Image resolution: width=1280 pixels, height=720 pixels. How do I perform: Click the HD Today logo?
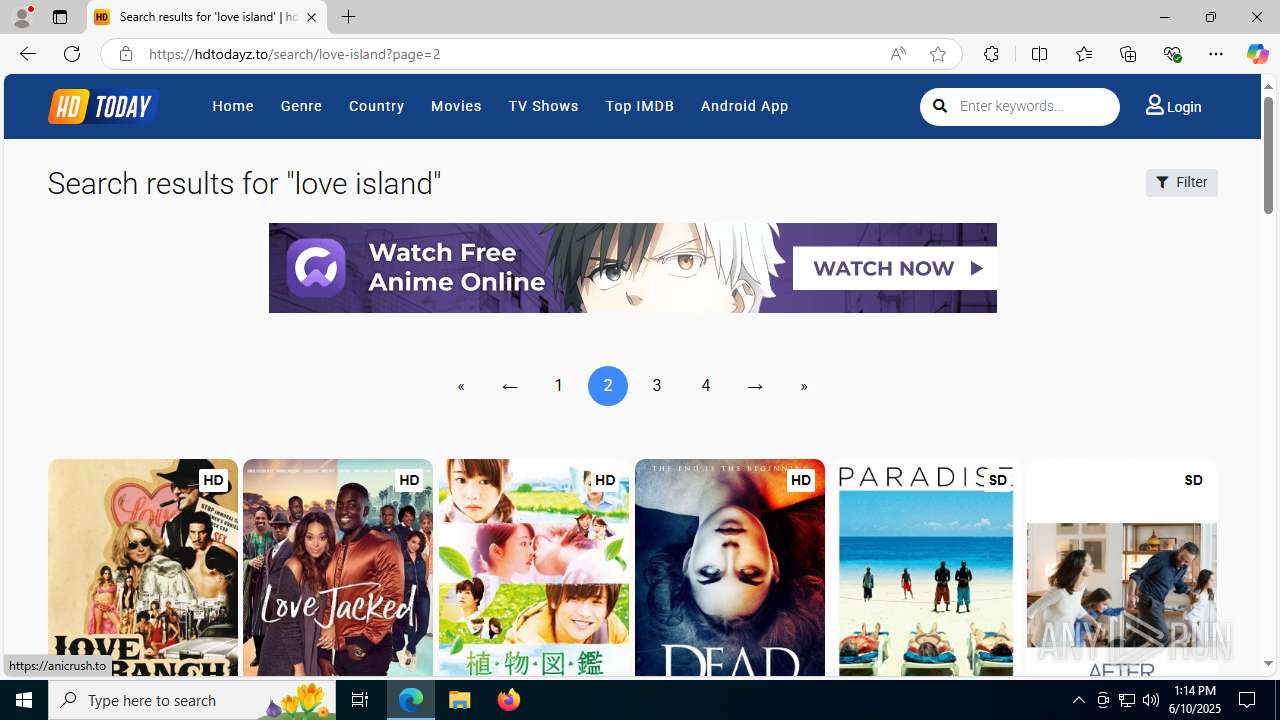pyautogui.click(x=103, y=106)
